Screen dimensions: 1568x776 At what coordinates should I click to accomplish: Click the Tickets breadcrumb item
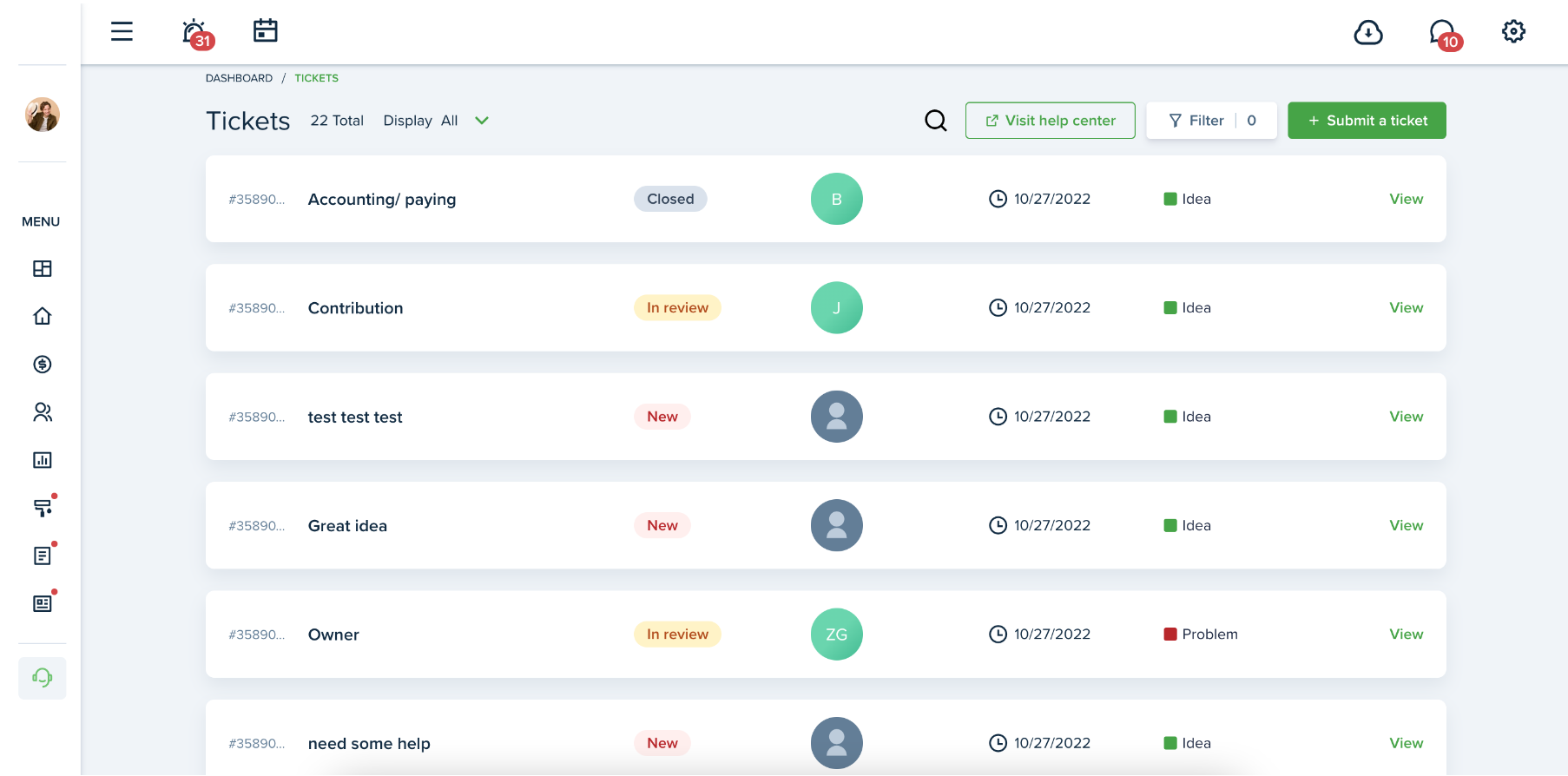coord(316,78)
